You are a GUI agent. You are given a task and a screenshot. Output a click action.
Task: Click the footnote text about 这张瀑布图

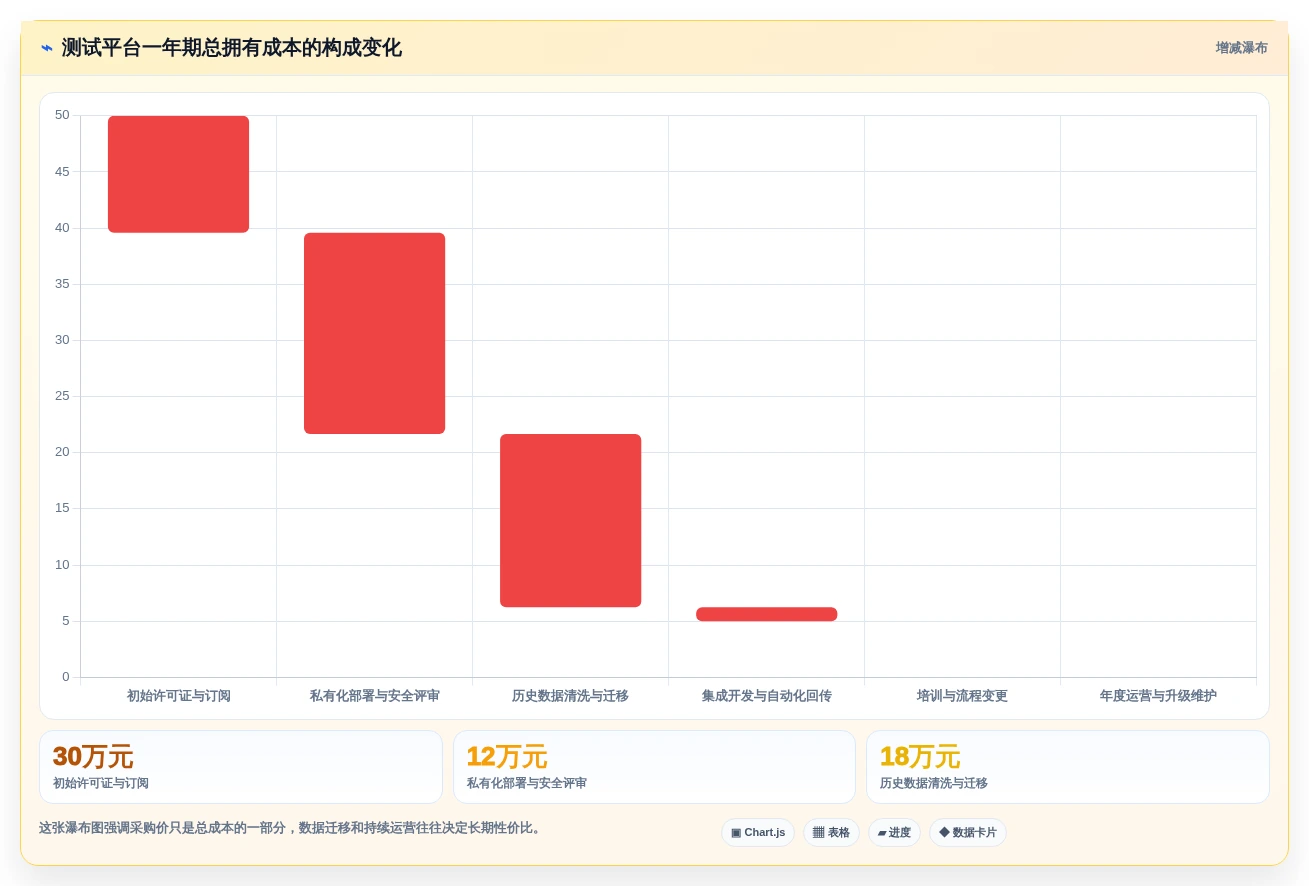pos(292,828)
